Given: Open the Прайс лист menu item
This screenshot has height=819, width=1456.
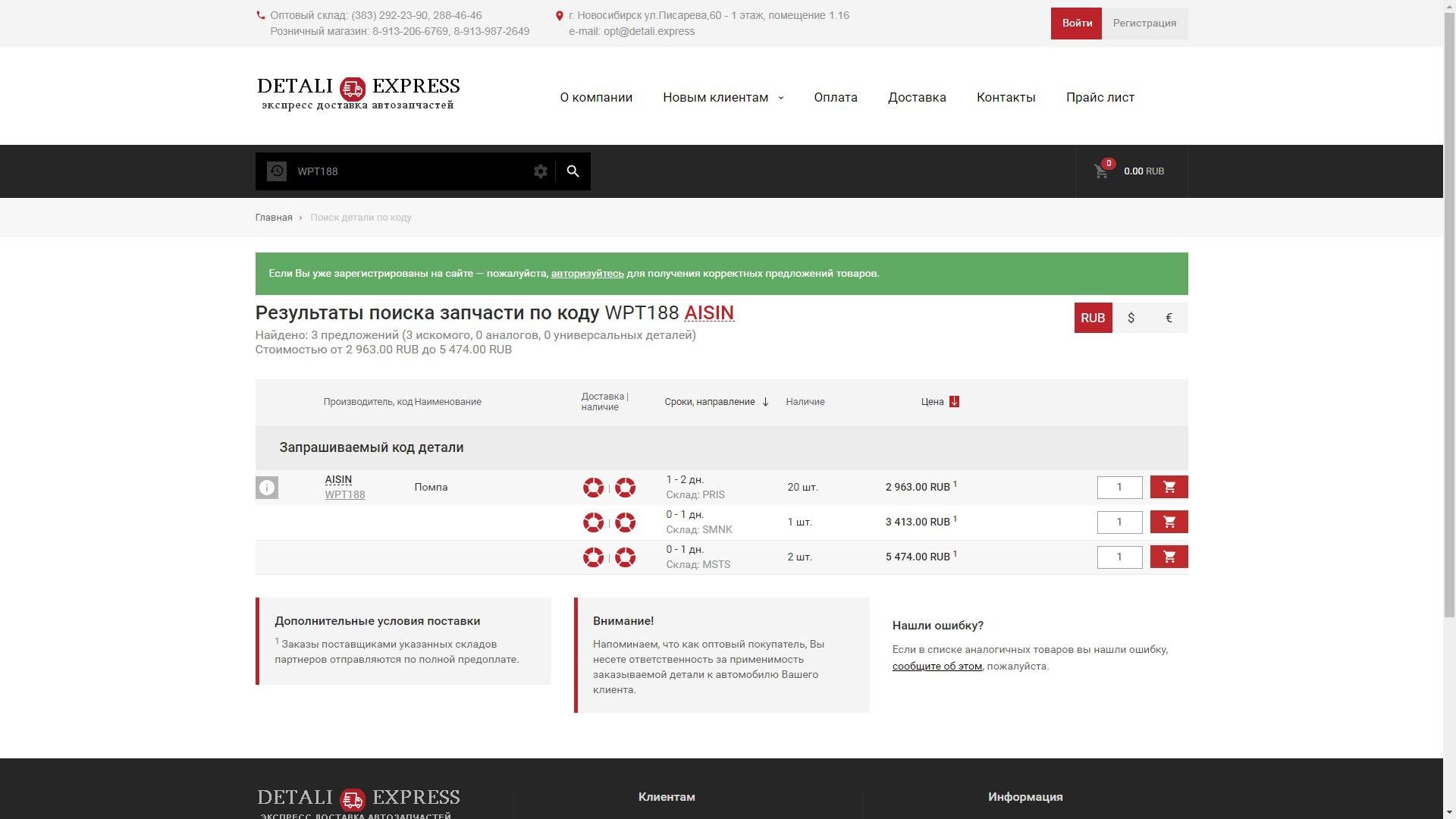Looking at the screenshot, I should (1100, 97).
